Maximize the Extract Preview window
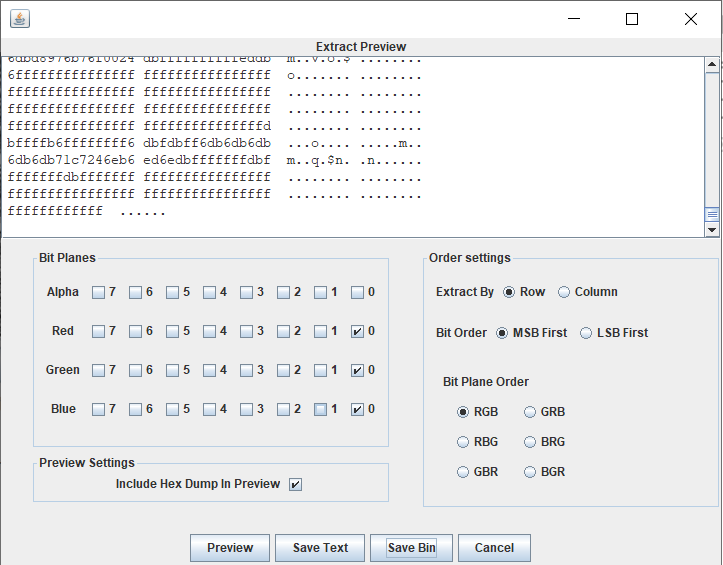This screenshot has height=565, width=723. coord(632,19)
